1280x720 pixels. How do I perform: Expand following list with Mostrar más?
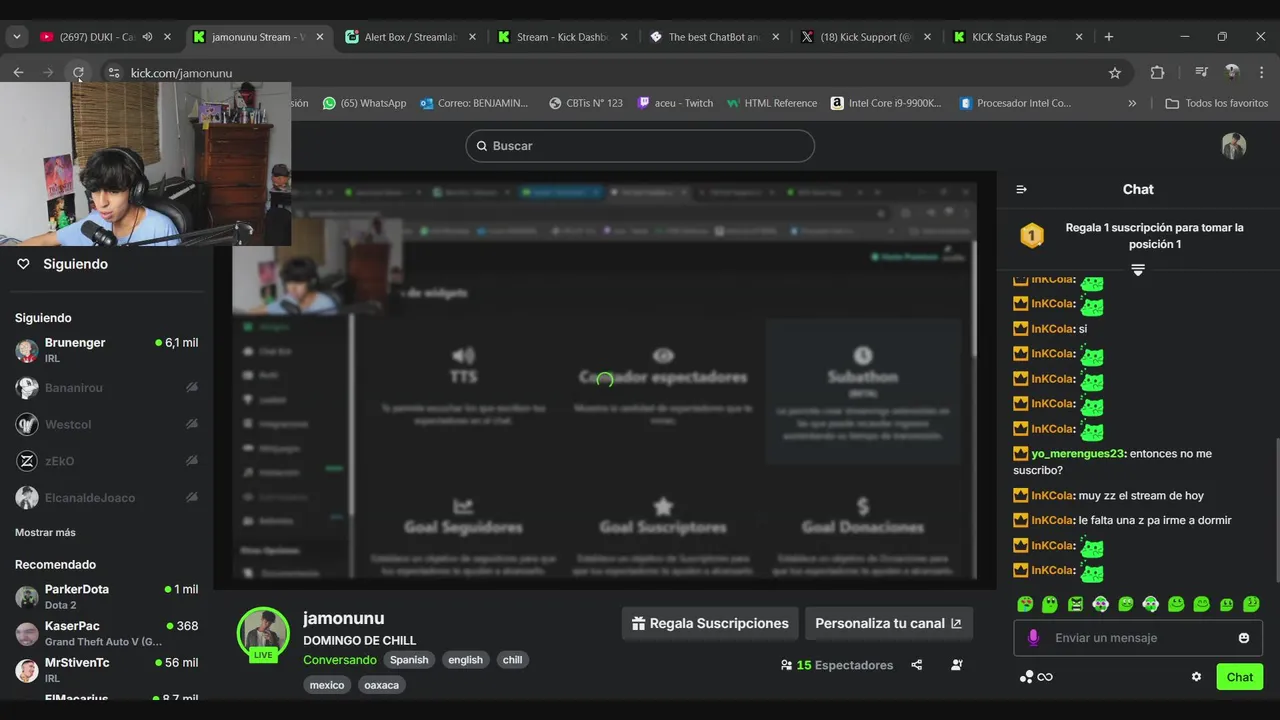45,532
